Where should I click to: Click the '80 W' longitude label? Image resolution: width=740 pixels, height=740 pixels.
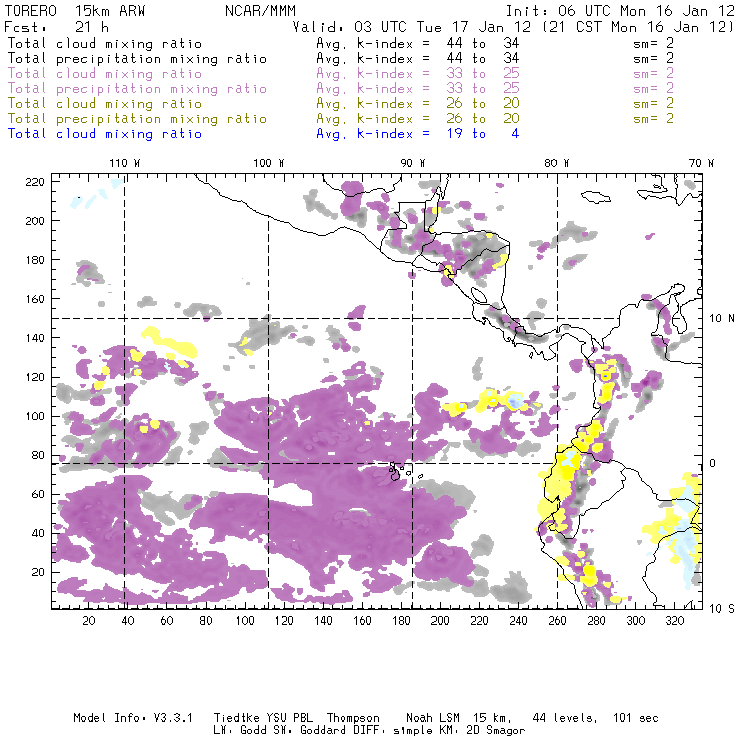pyautogui.click(x=556, y=163)
